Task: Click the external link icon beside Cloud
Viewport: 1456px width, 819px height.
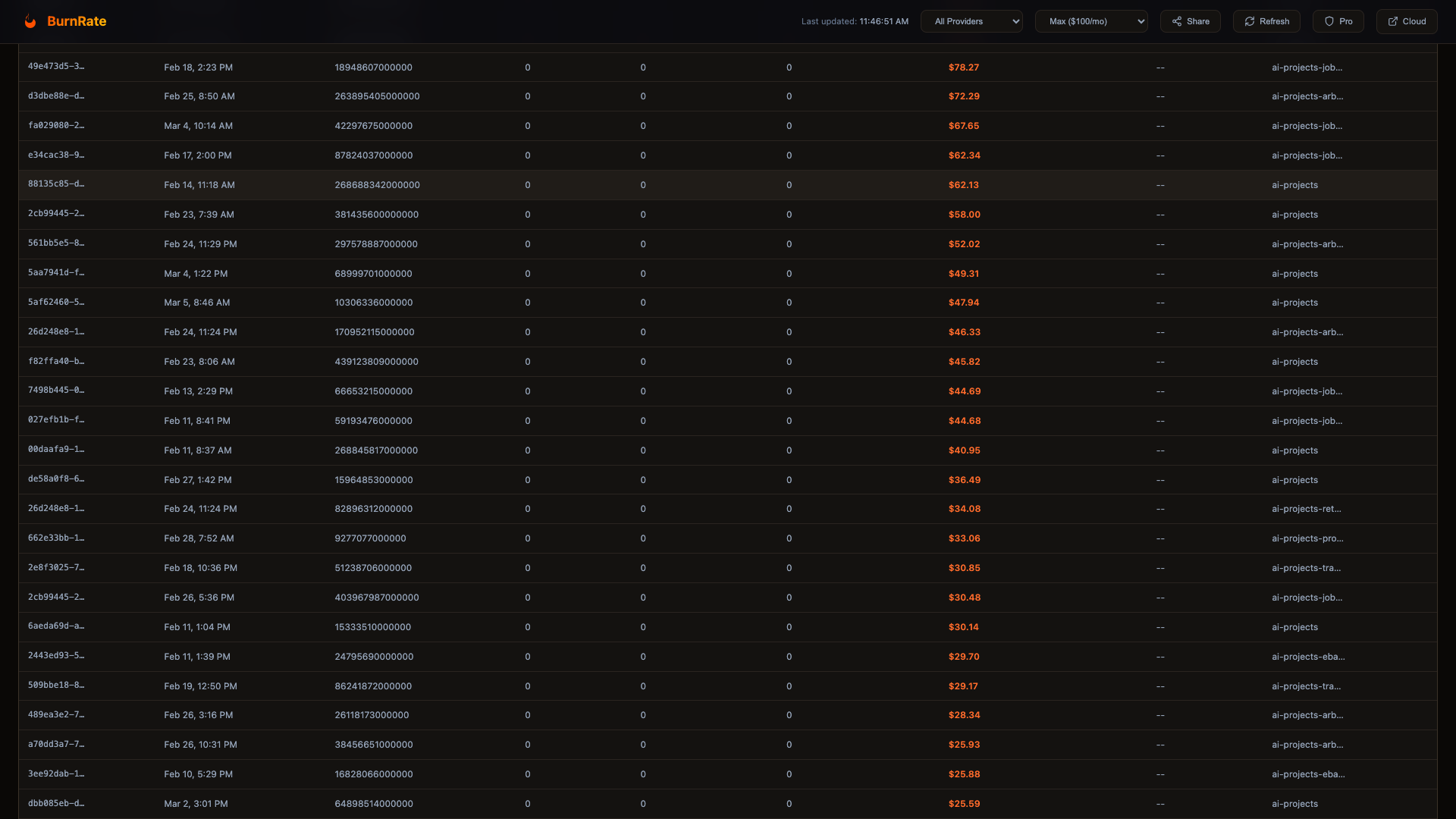Action: (x=1392, y=21)
